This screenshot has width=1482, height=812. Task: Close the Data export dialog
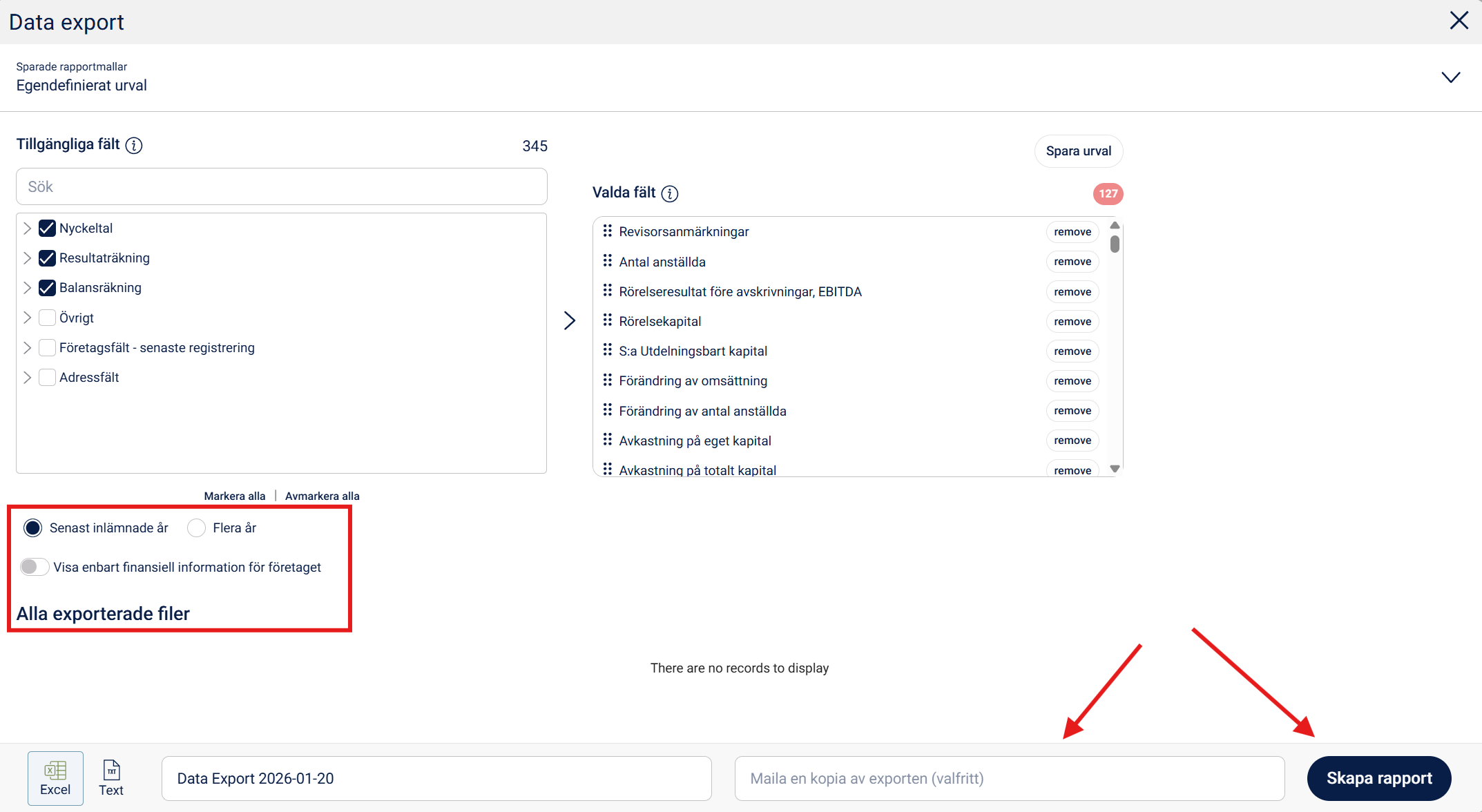[x=1459, y=21]
